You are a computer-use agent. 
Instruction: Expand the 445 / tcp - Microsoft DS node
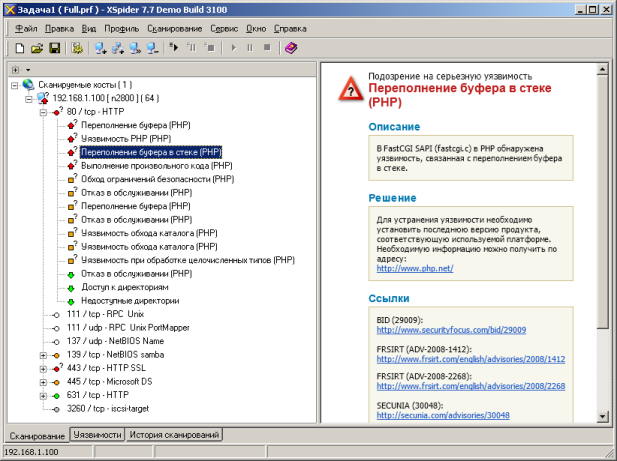[x=43, y=382]
